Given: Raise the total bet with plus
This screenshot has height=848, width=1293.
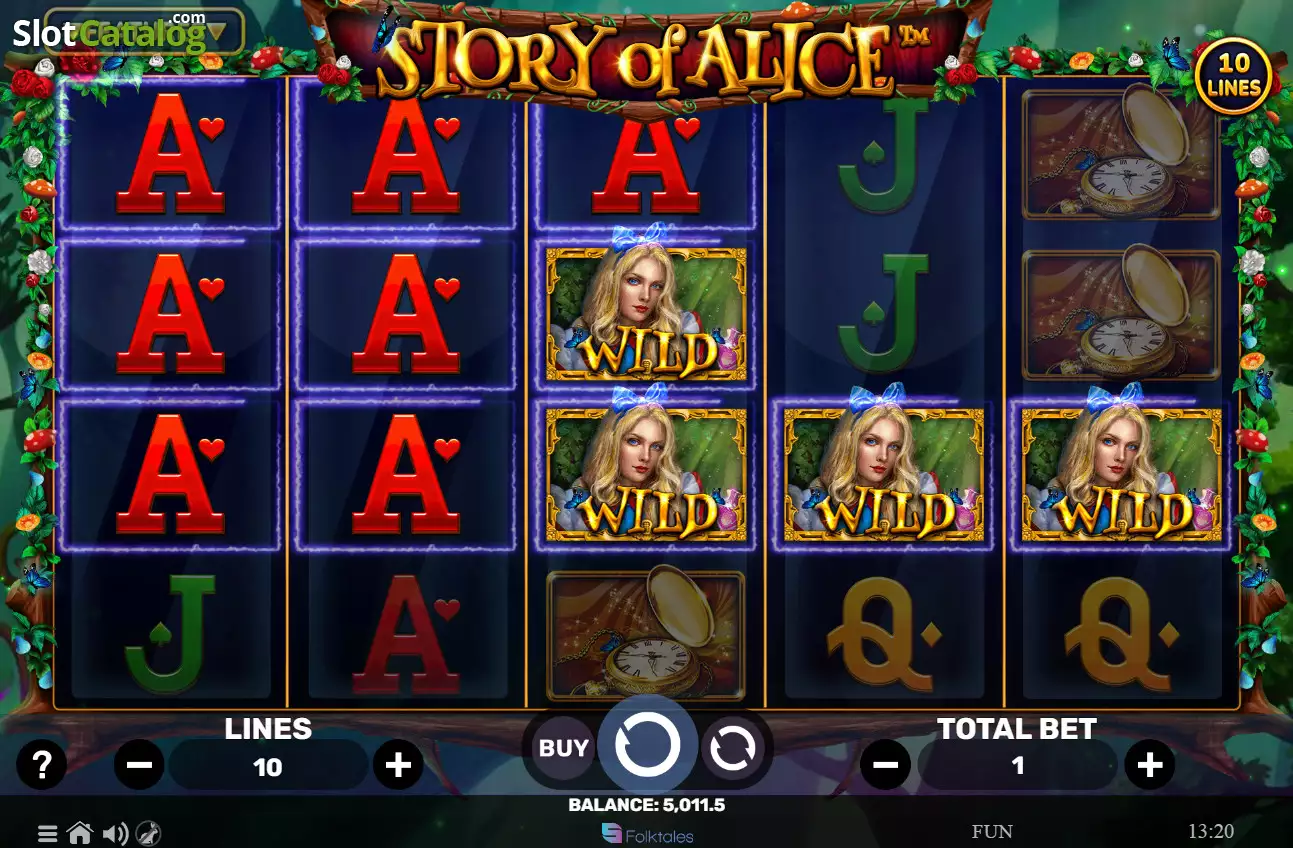Looking at the screenshot, I should pyautogui.click(x=1149, y=766).
